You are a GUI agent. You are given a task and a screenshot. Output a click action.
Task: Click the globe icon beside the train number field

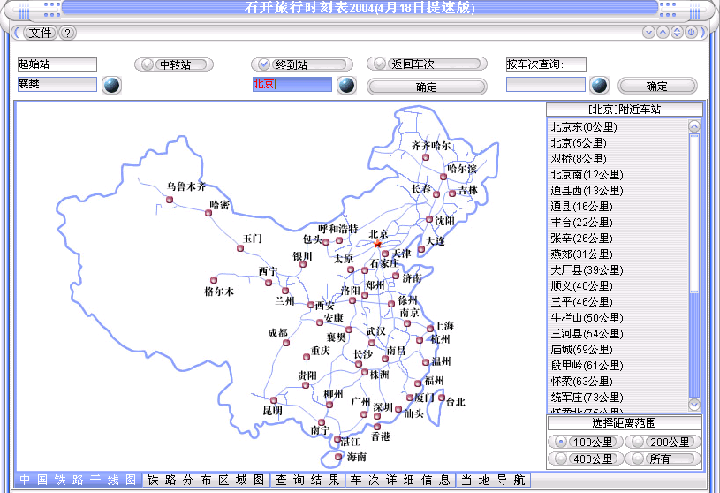point(599,85)
